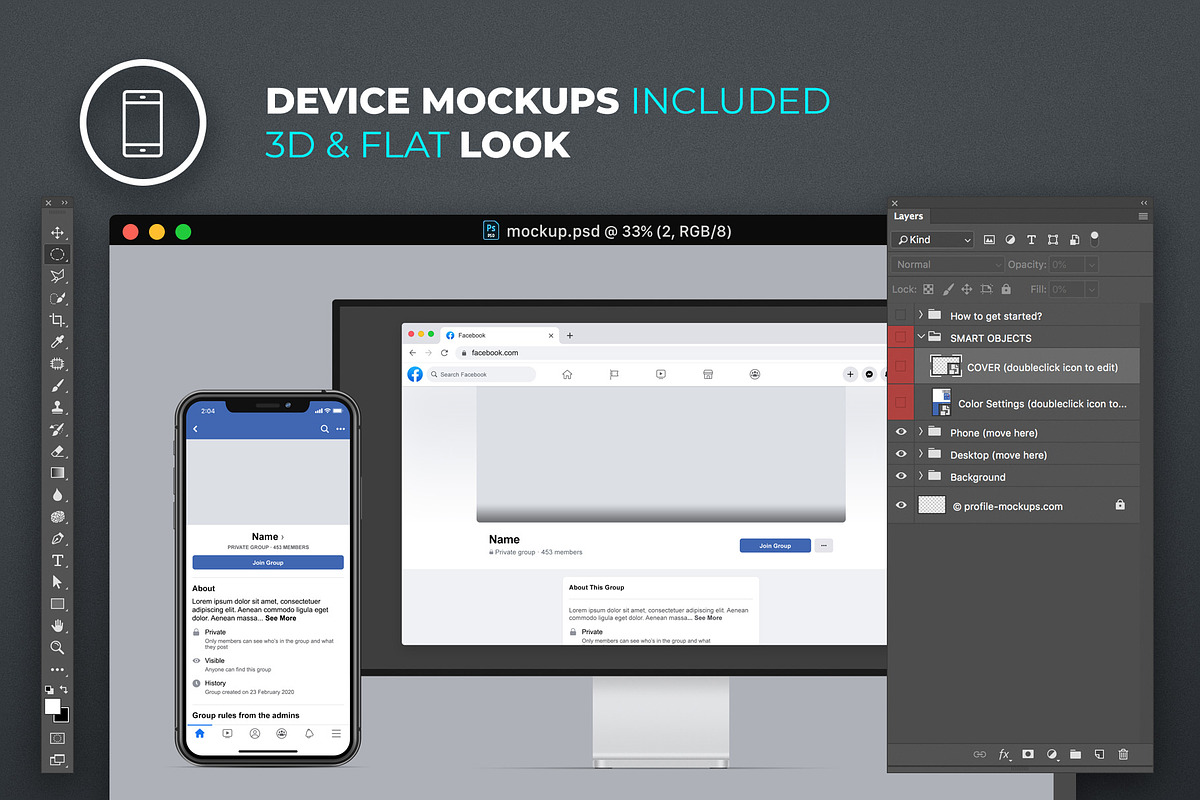This screenshot has height=800, width=1200.
Task: Hide the Background group
Action: pos(901,477)
